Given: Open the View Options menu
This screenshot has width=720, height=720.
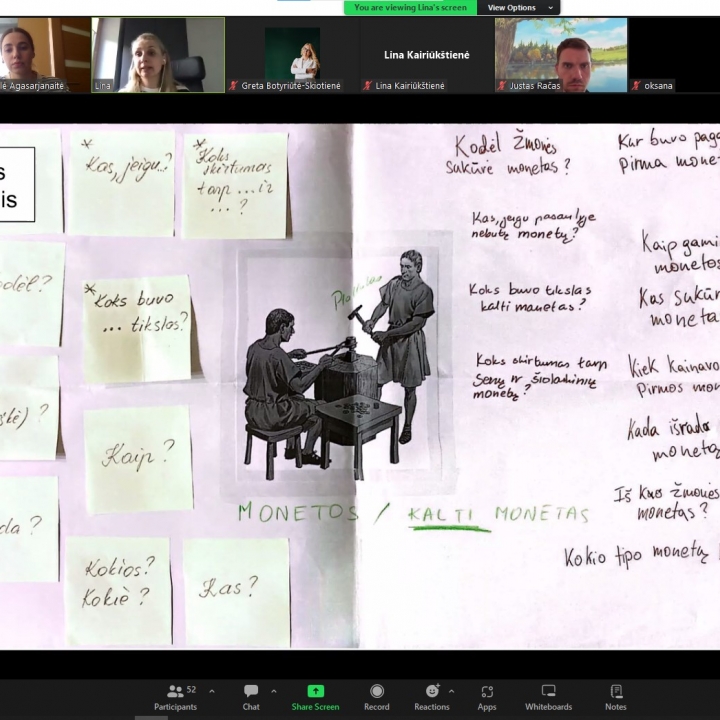Looking at the screenshot, I should [518, 8].
